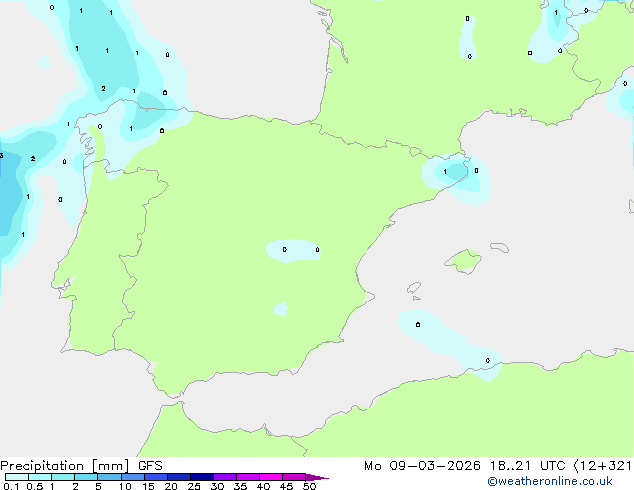Screen dimensions: 634x490
Task: Pick the 20–25 mm dark blue legend swatch
Action: [x=179, y=477]
